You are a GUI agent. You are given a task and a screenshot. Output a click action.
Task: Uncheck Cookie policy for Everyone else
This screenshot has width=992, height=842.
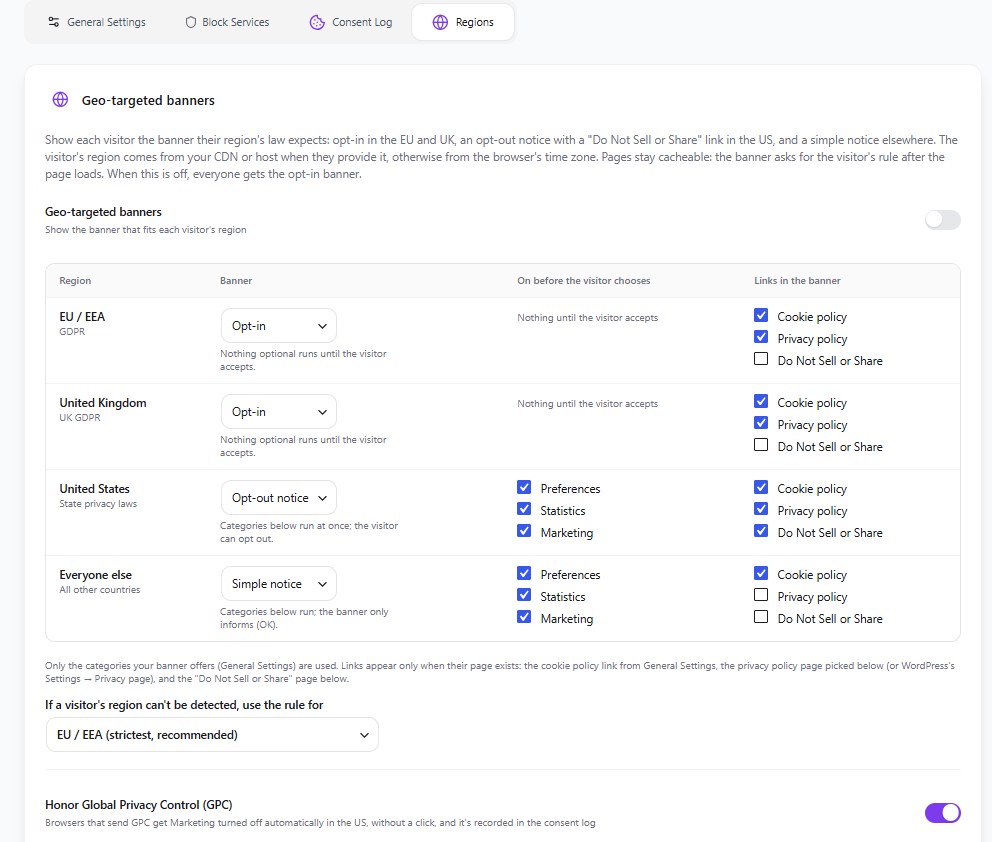click(x=761, y=573)
